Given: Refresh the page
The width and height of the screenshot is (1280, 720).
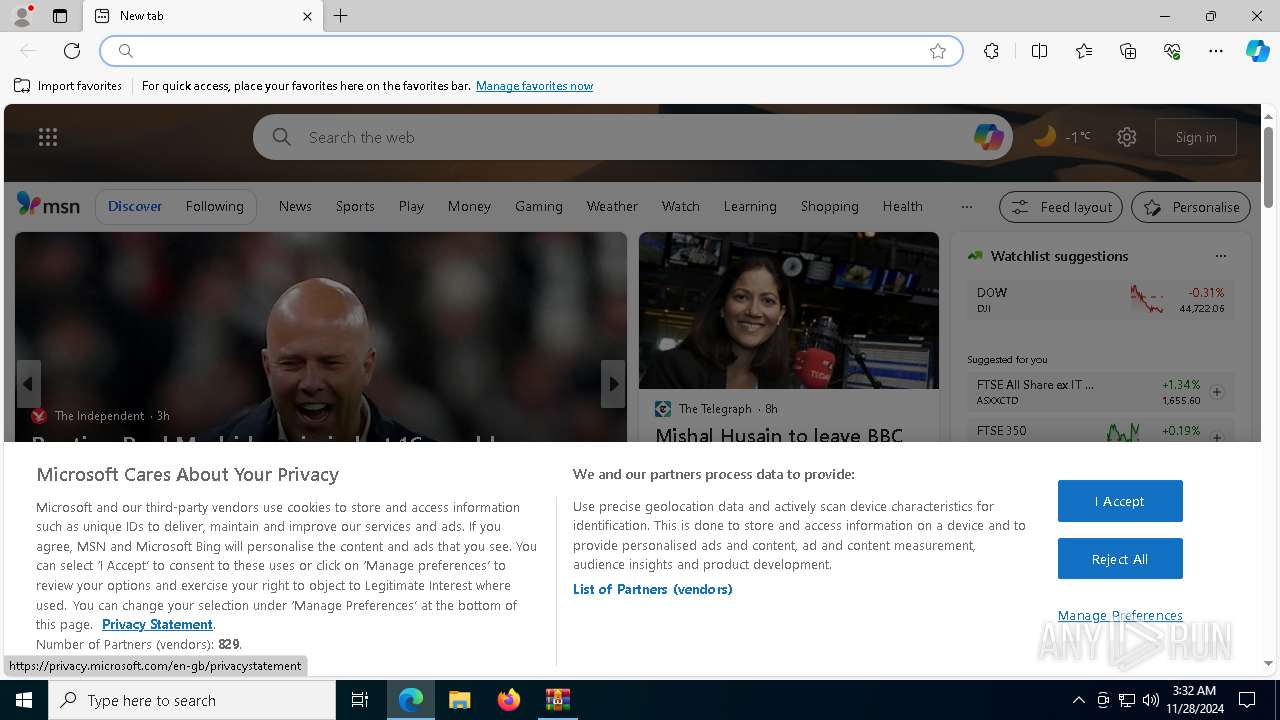Looking at the screenshot, I should point(72,51).
